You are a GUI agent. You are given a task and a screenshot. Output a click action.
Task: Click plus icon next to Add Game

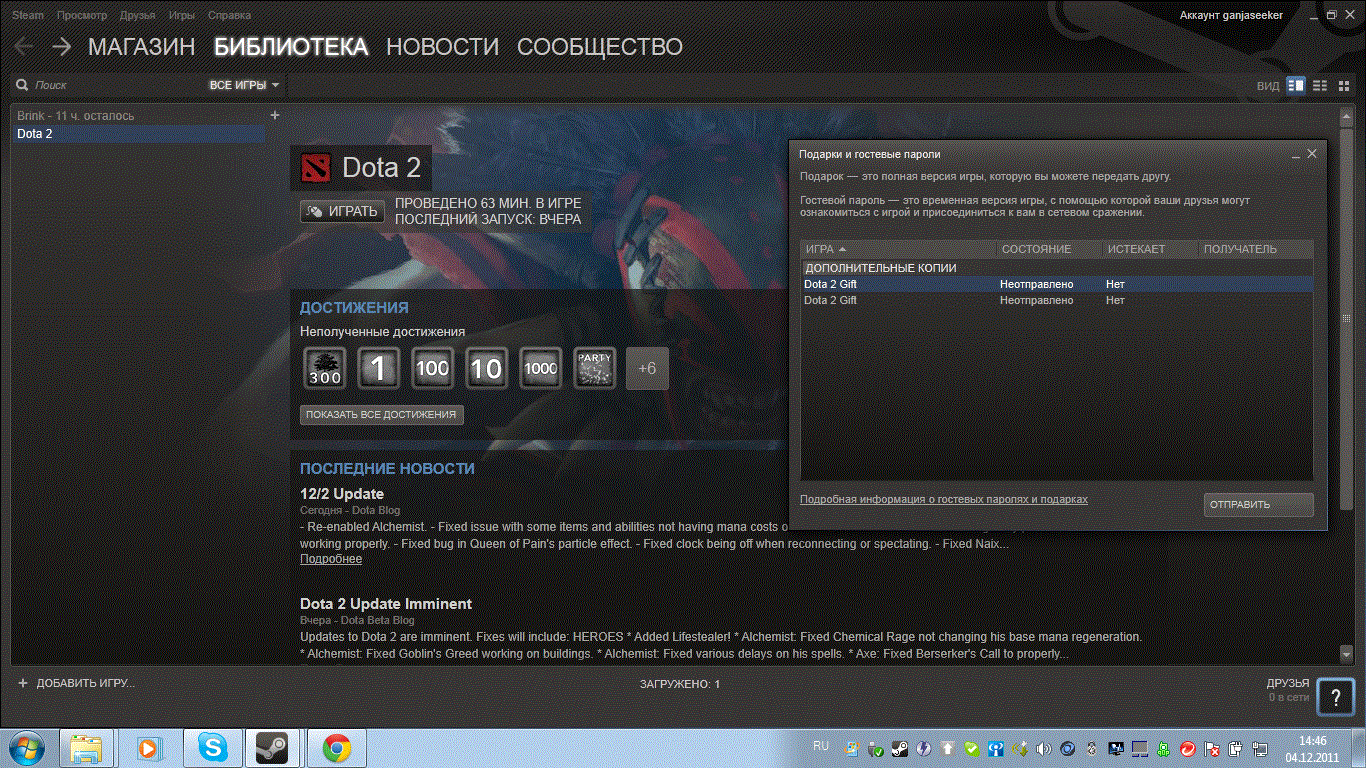(23, 683)
